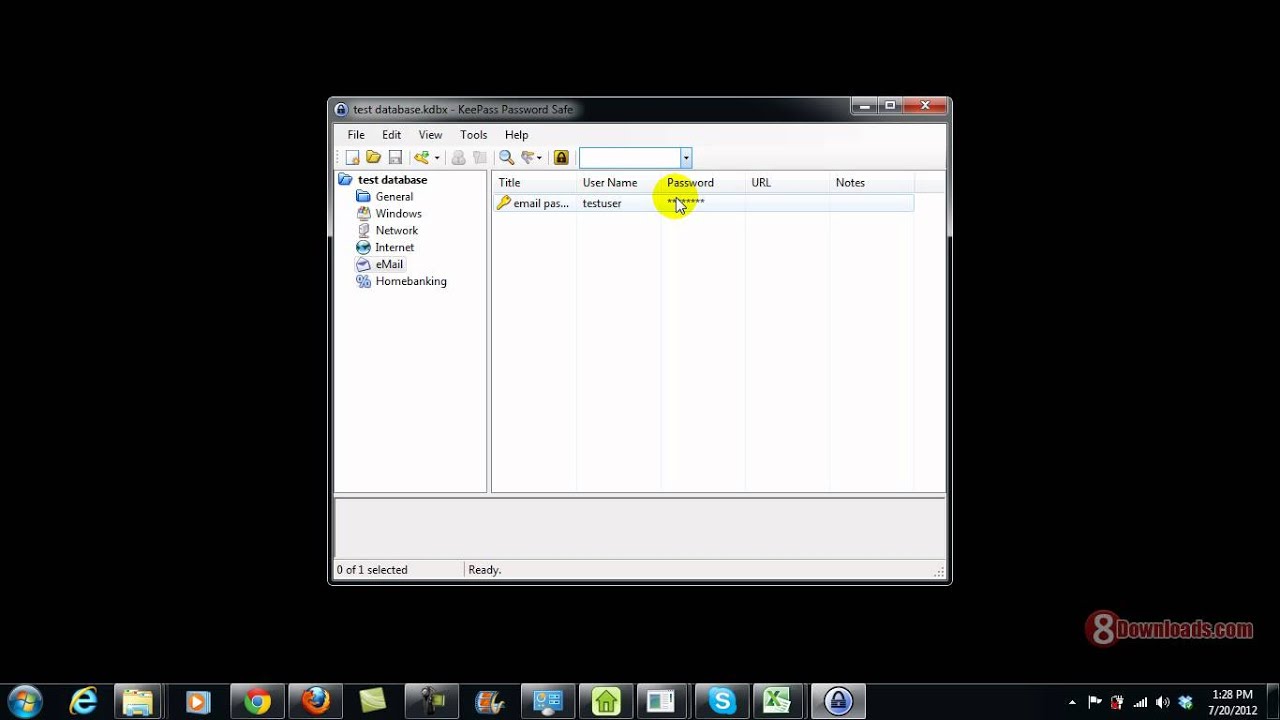Open the green home app on taskbar

click(606, 701)
